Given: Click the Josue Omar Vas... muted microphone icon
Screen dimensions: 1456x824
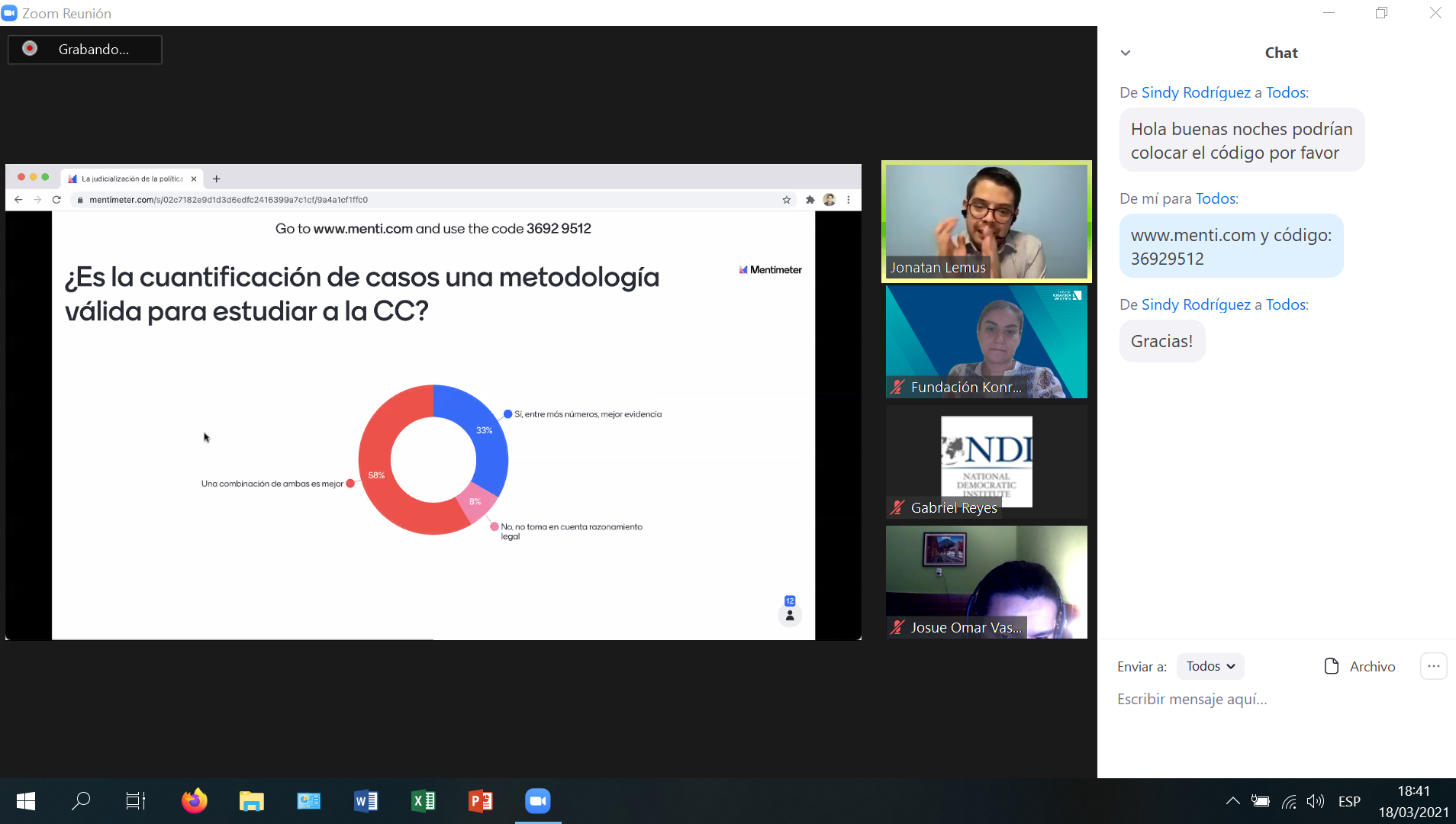Looking at the screenshot, I should click(897, 628).
